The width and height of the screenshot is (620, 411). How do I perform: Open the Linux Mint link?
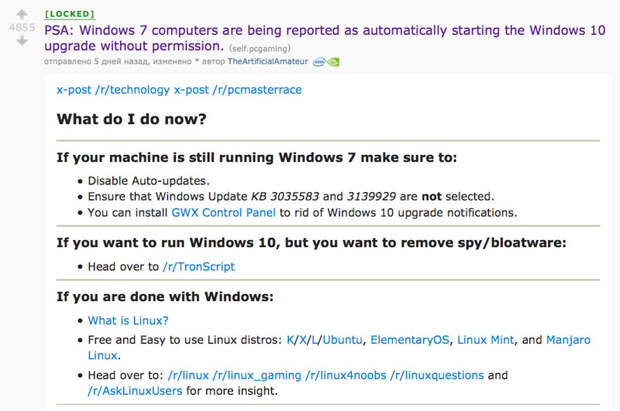(x=486, y=340)
